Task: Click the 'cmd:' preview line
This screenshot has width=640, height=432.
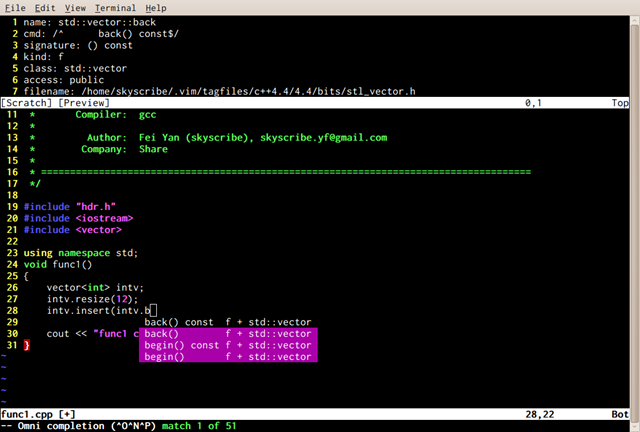Action: pyautogui.click(x=101, y=34)
